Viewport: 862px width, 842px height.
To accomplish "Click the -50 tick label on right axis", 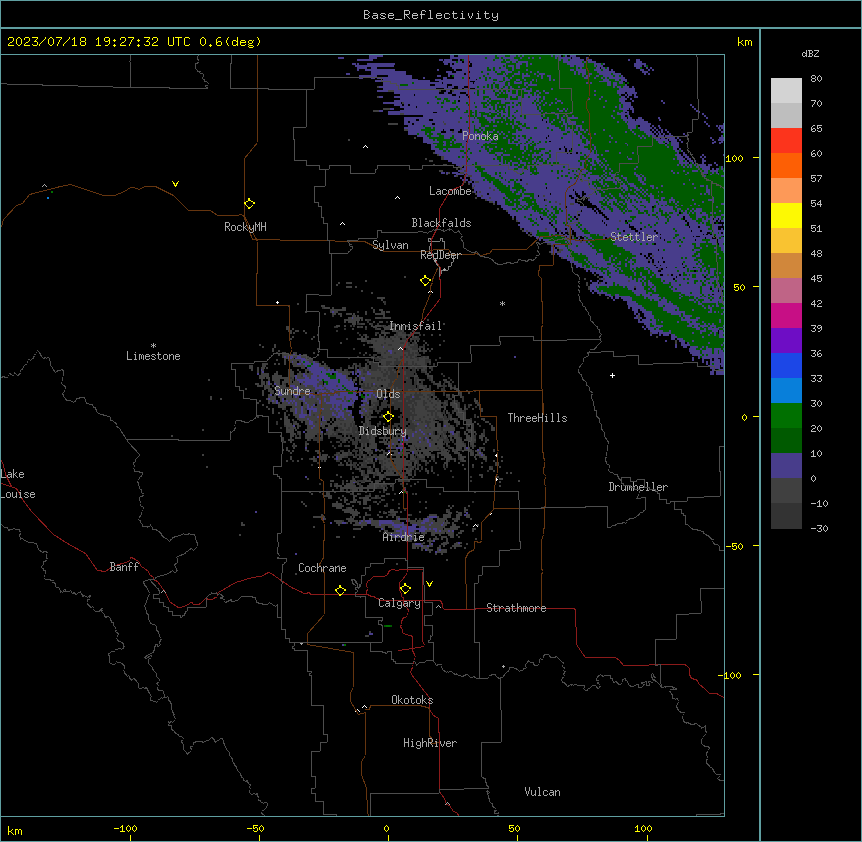I will point(734,546).
